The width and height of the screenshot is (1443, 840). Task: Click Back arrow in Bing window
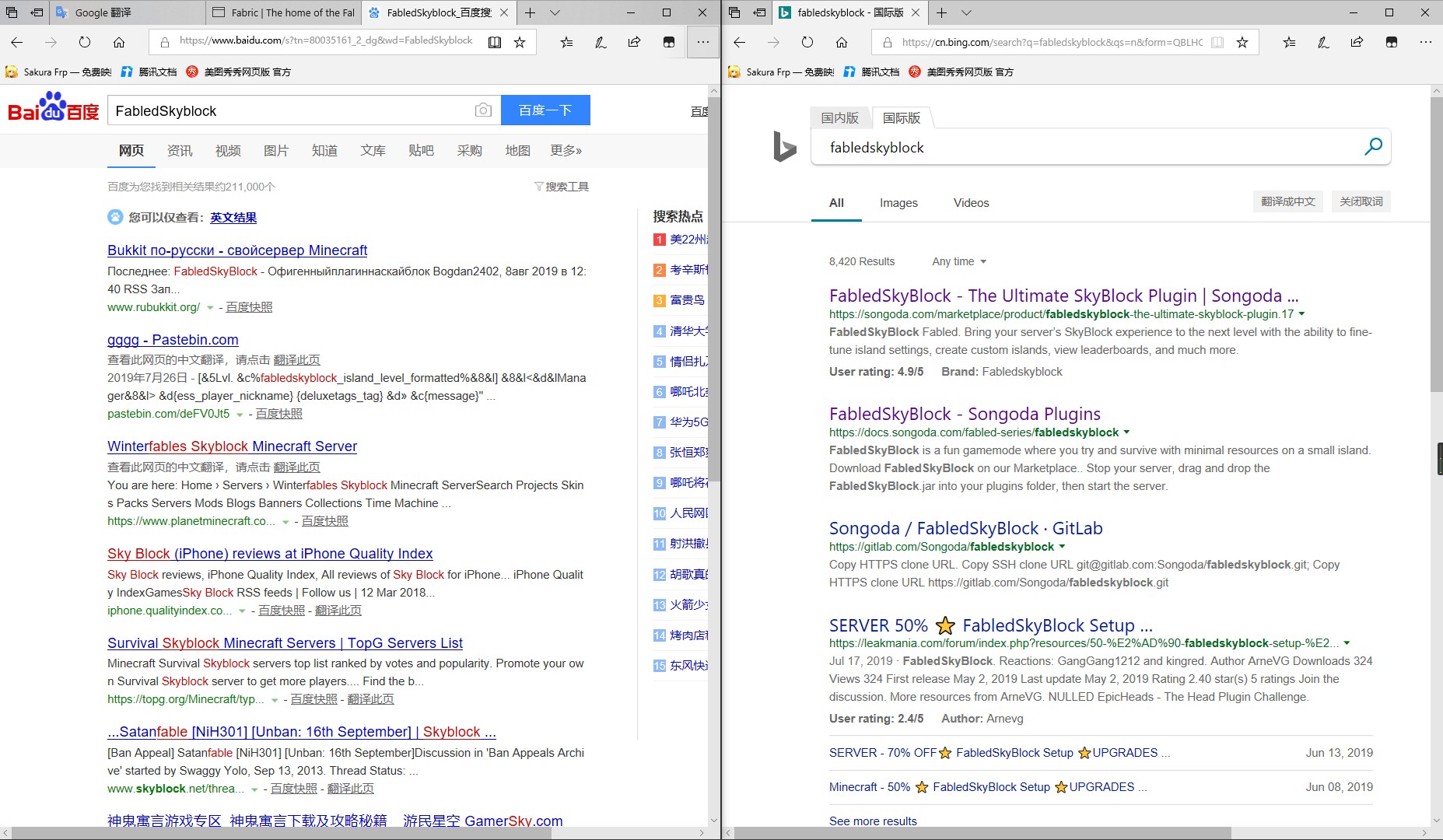click(740, 42)
